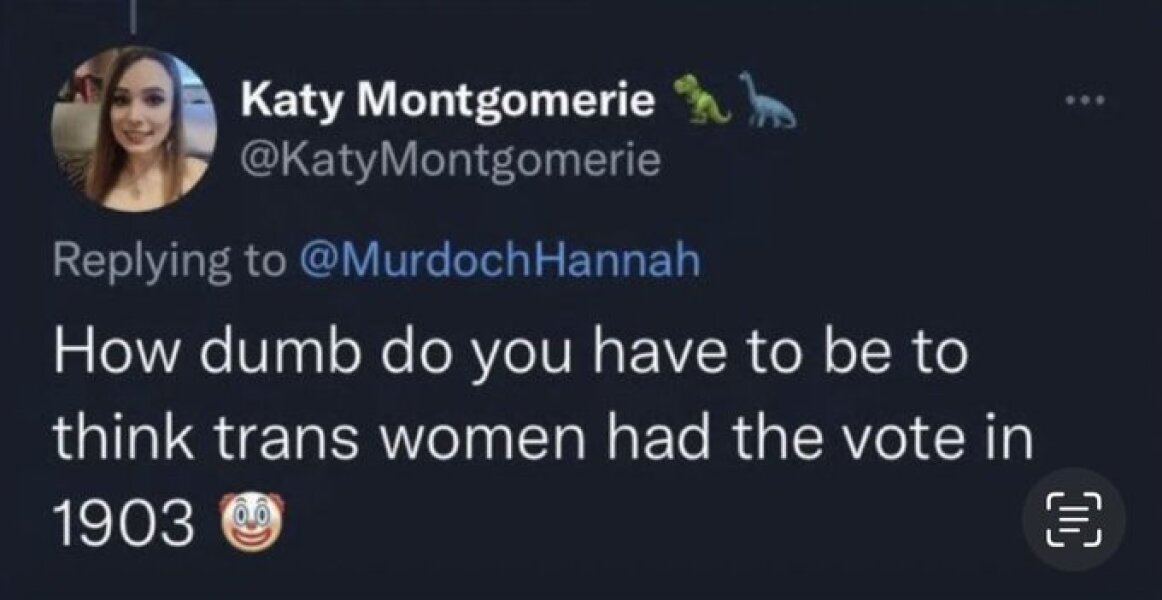Click the green T-rex emoji
1162x600 pixels.
click(702, 99)
